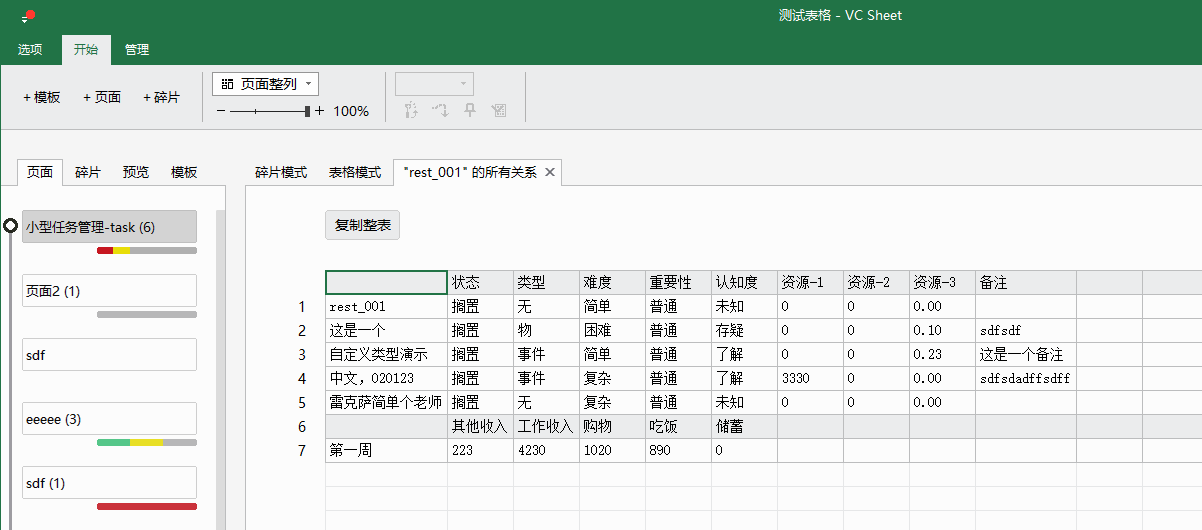Open the 选项 ribbon tab
Screen dimensions: 1202x530
30,49
